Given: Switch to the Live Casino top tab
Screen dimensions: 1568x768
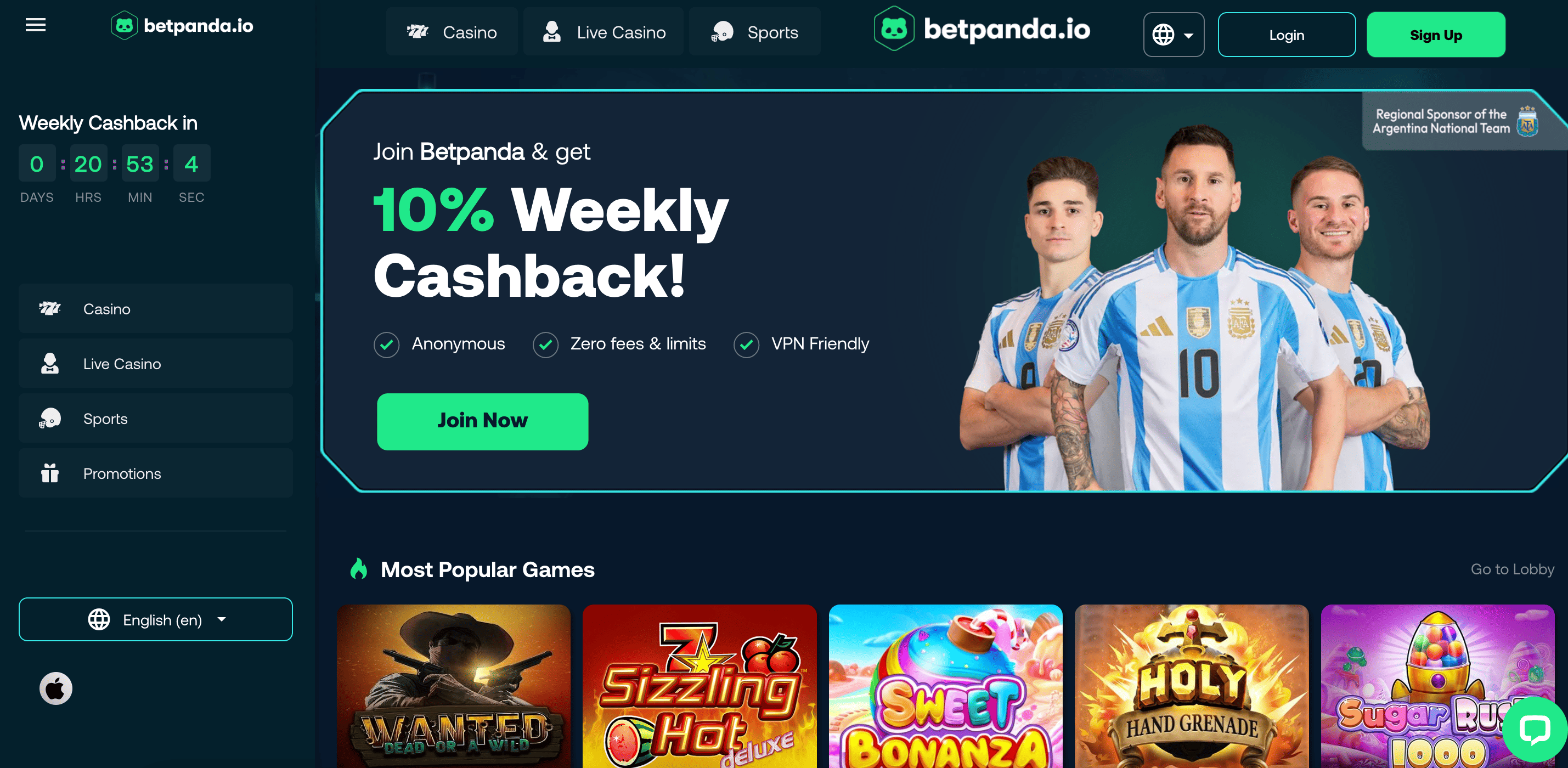Looking at the screenshot, I should (603, 32).
